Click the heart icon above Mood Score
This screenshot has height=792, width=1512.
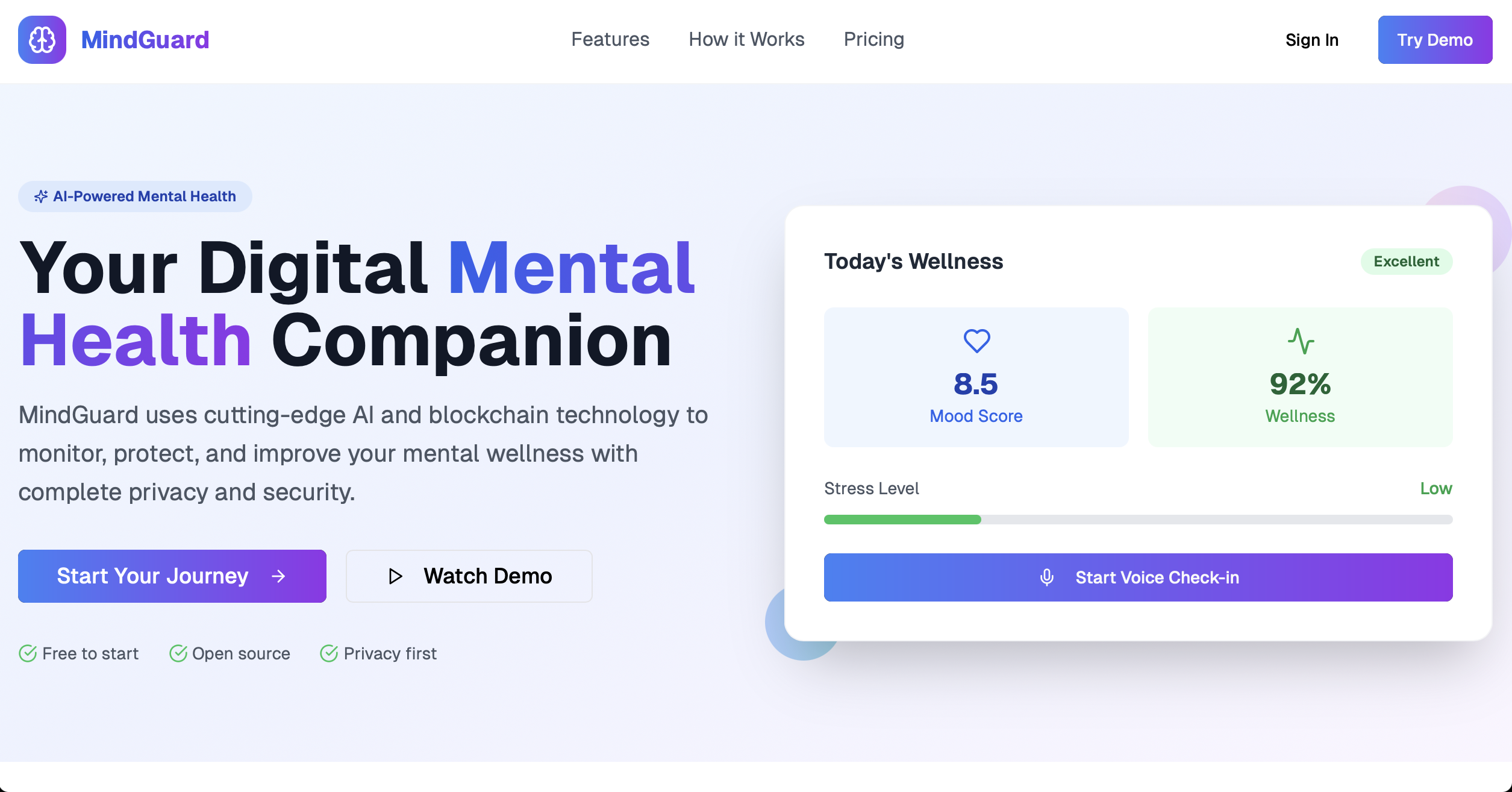coord(976,341)
